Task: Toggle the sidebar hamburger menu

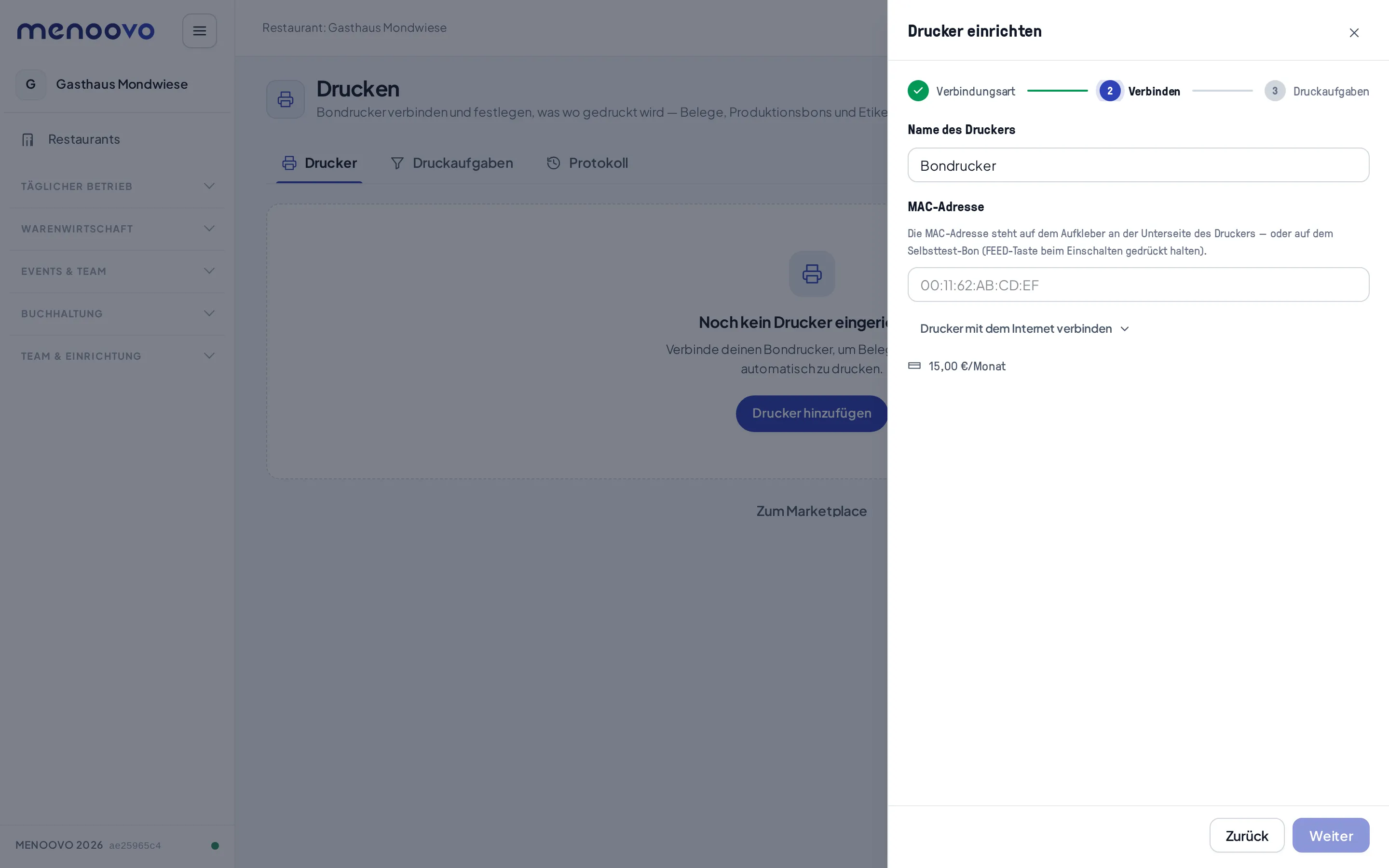Action: [199, 31]
